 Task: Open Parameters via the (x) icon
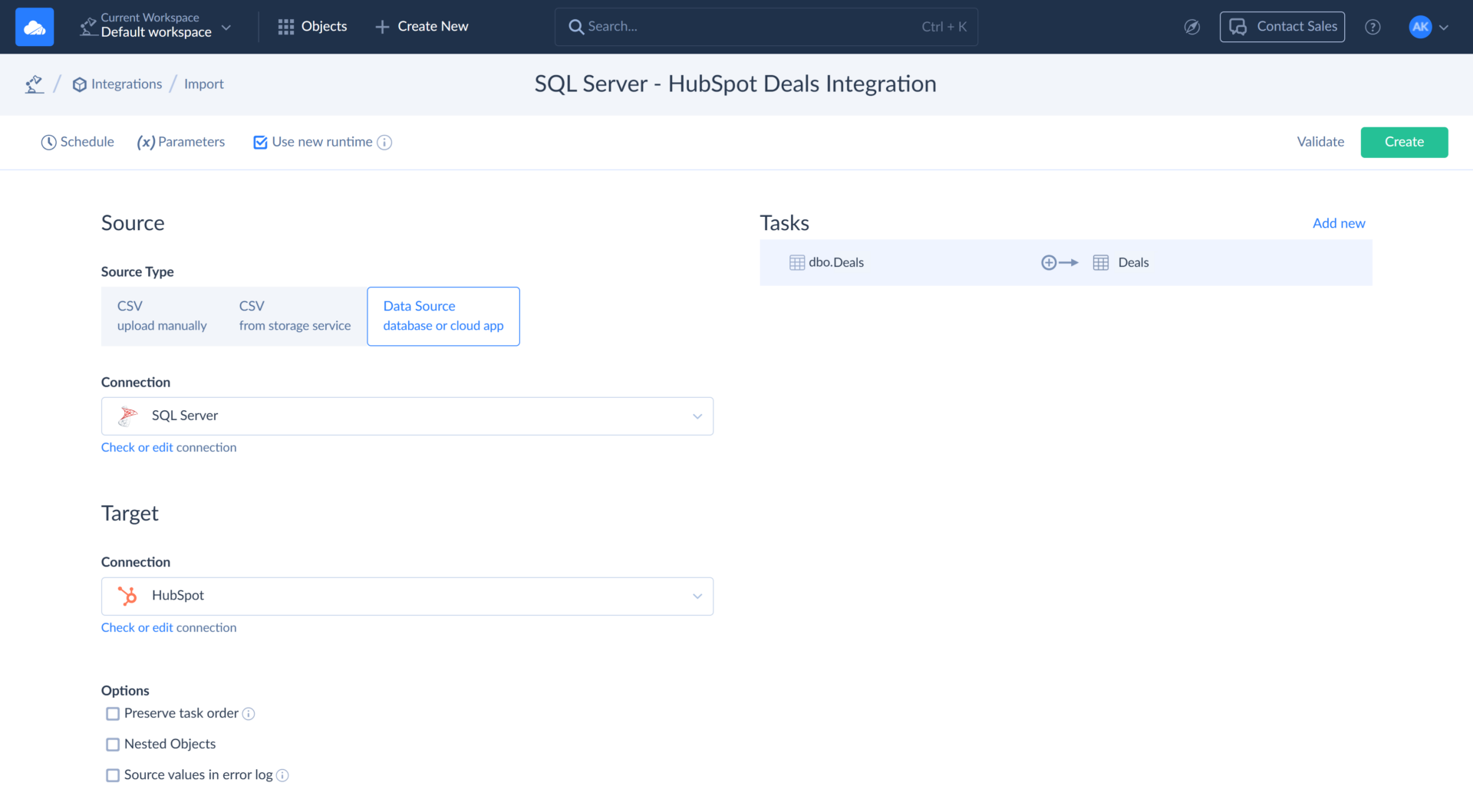click(x=145, y=142)
